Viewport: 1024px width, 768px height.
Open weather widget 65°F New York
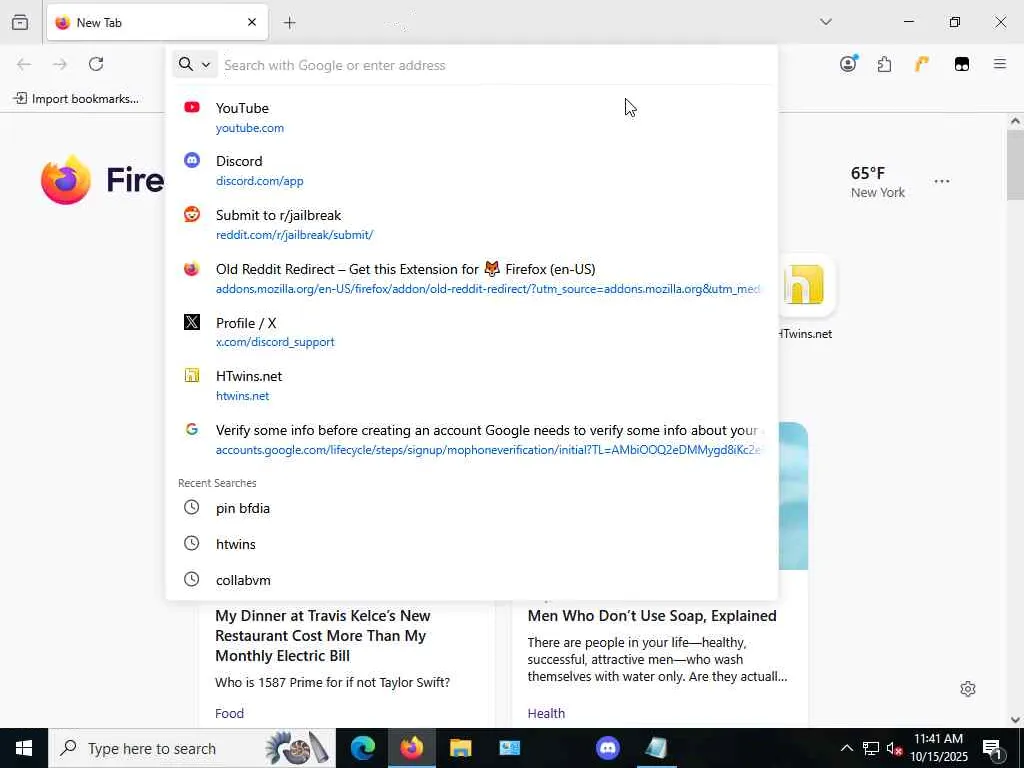click(x=878, y=182)
